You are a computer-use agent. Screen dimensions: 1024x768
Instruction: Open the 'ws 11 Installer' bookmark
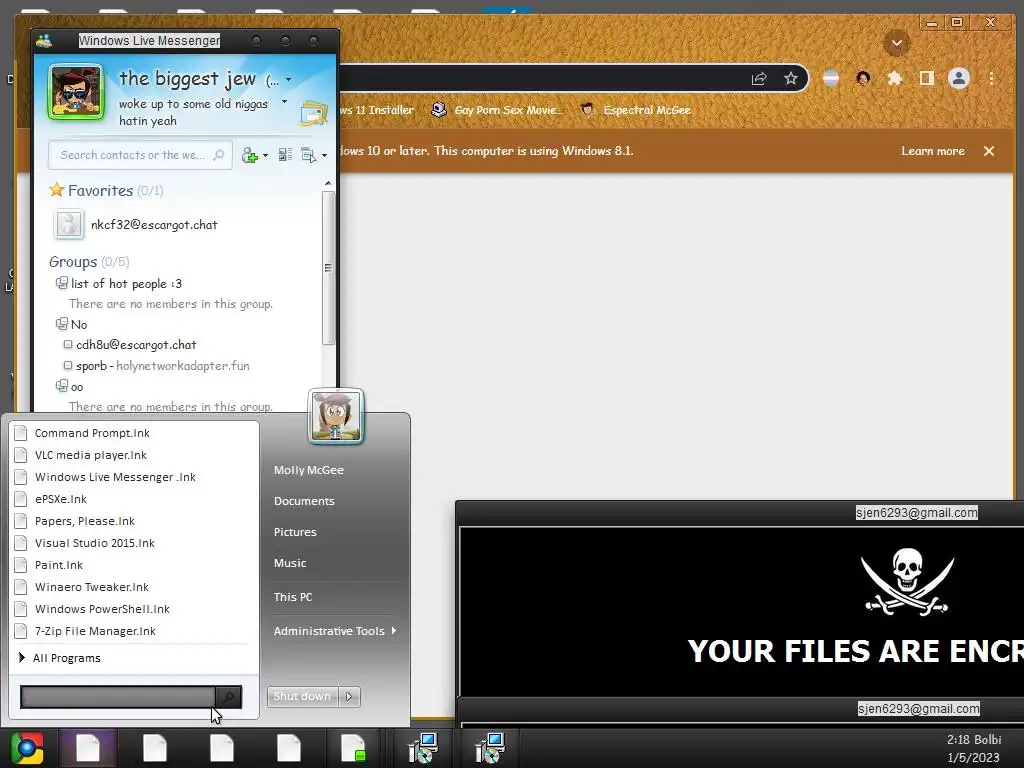(377, 110)
